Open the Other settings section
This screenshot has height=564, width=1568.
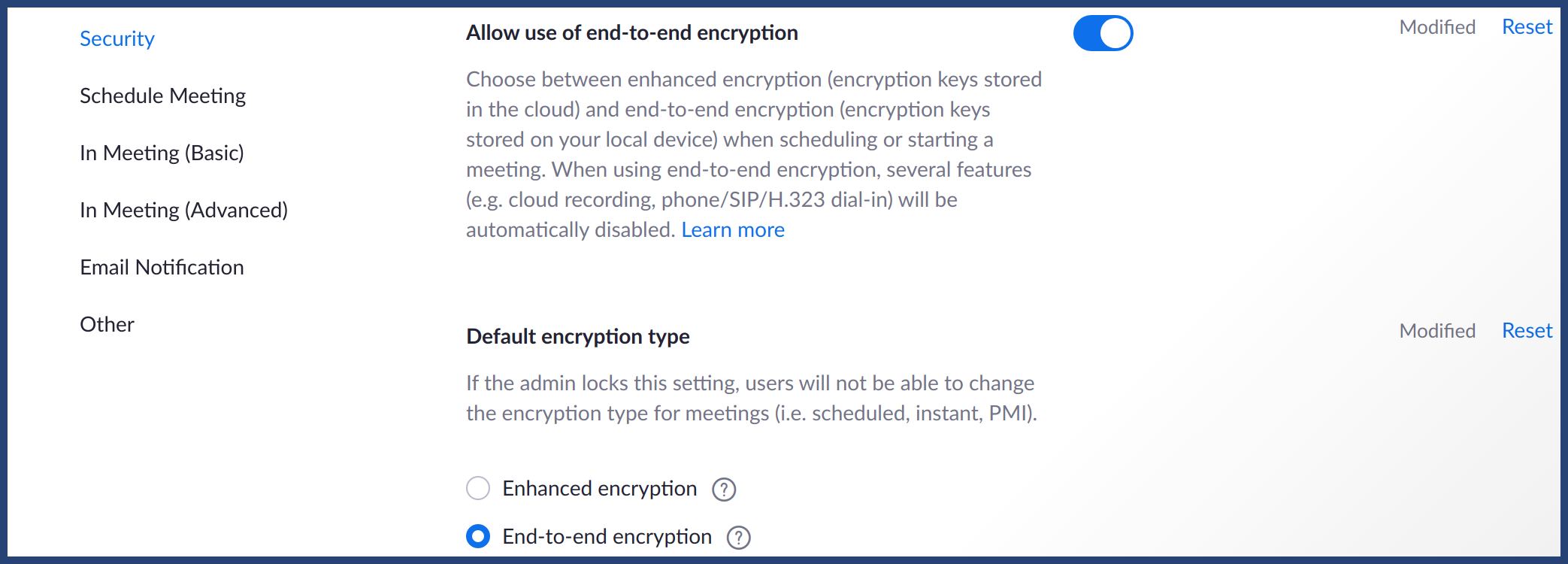pos(107,324)
